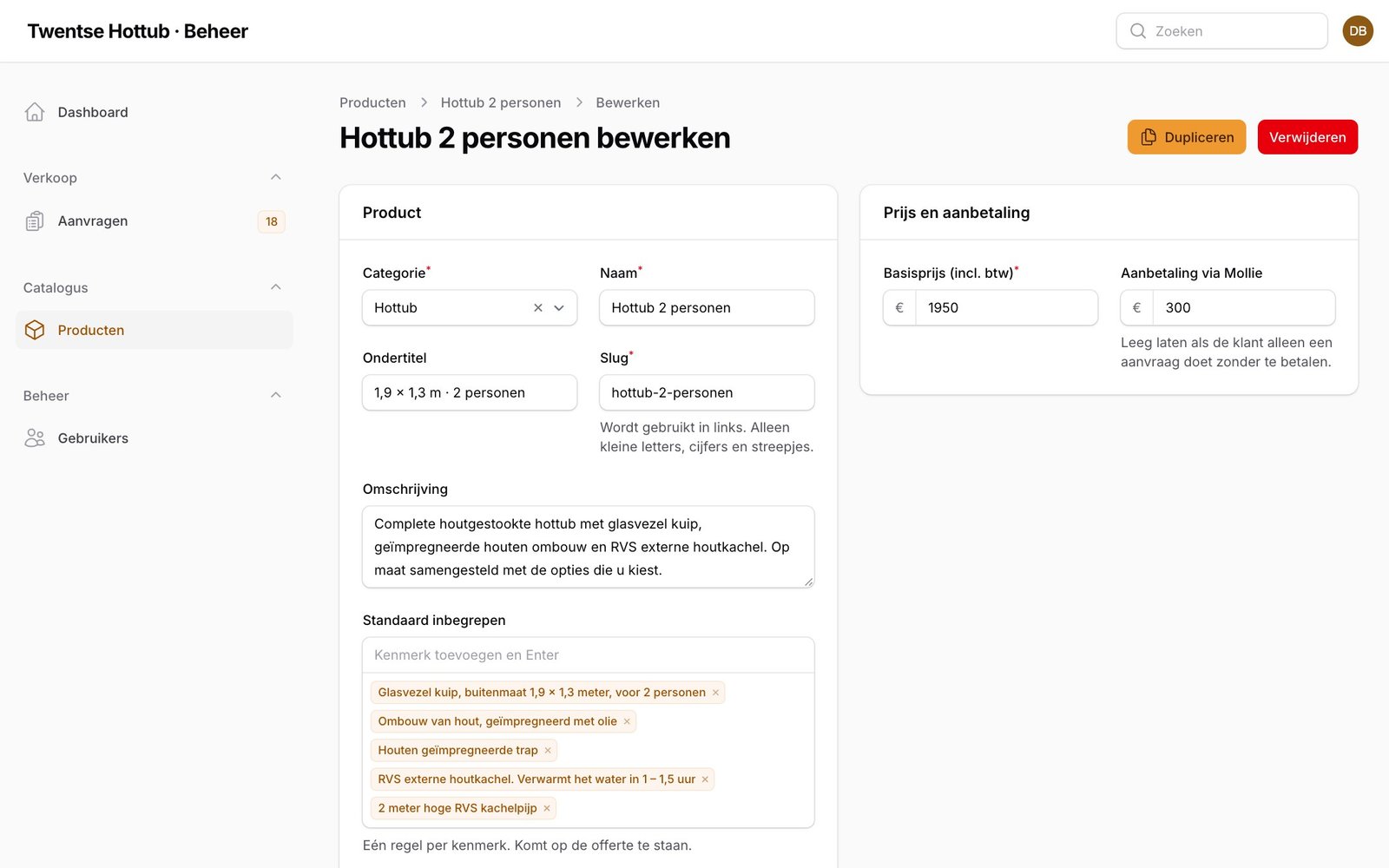Image resolution: width=1389 pixels, height=868 pixels.
Task: Focus the Naam input field
Action: pos(707,308)
